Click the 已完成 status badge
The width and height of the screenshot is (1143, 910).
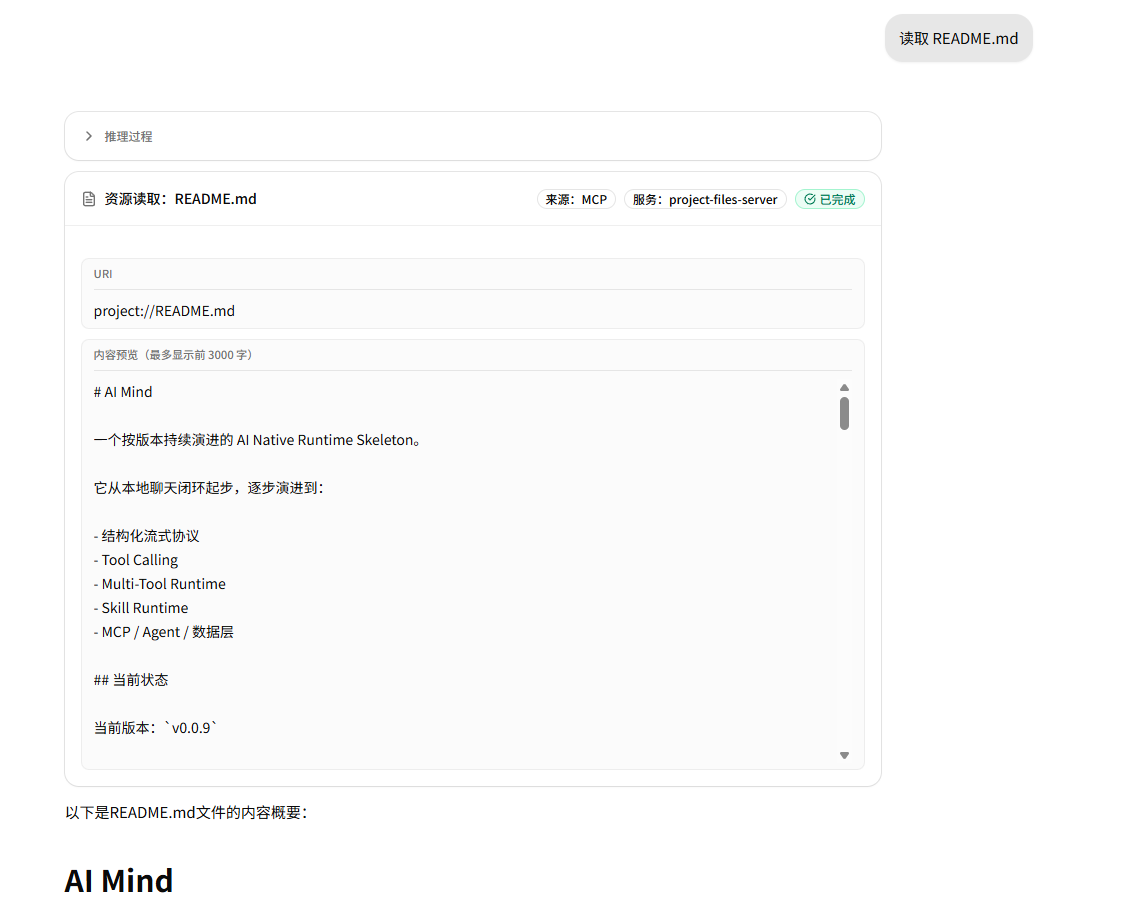(830, 199)
